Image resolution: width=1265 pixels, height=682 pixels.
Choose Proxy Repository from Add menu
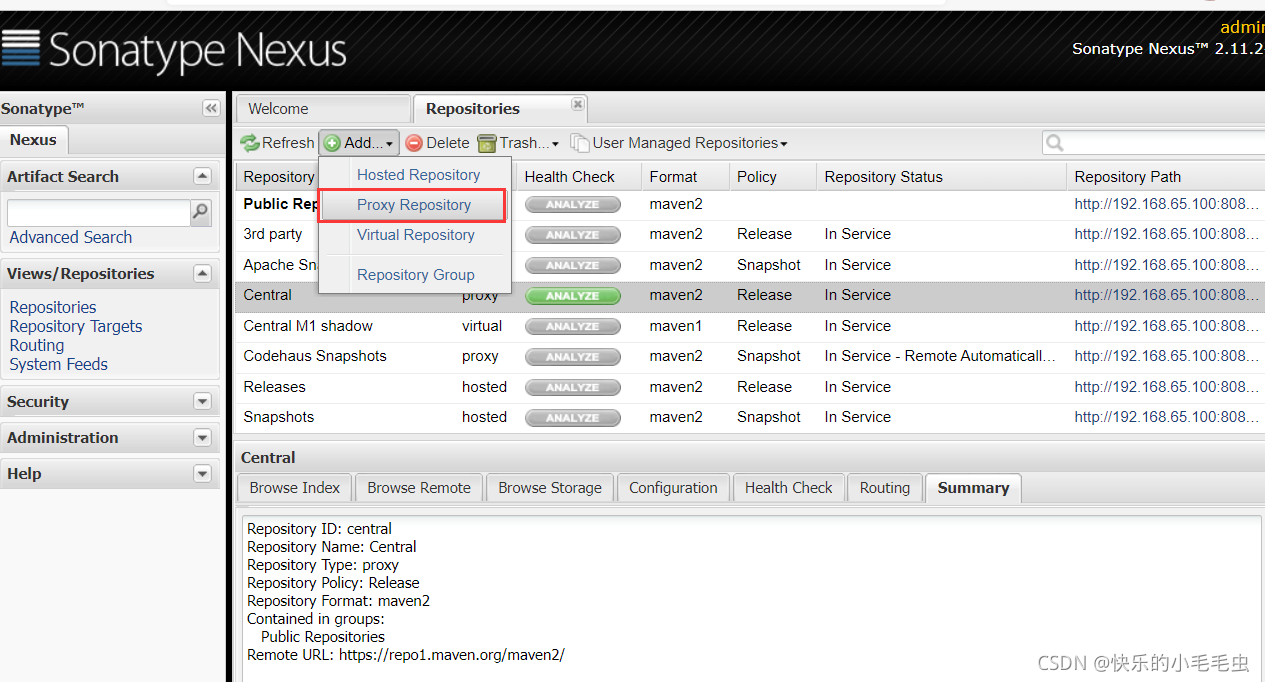click(x=413, y=204)
